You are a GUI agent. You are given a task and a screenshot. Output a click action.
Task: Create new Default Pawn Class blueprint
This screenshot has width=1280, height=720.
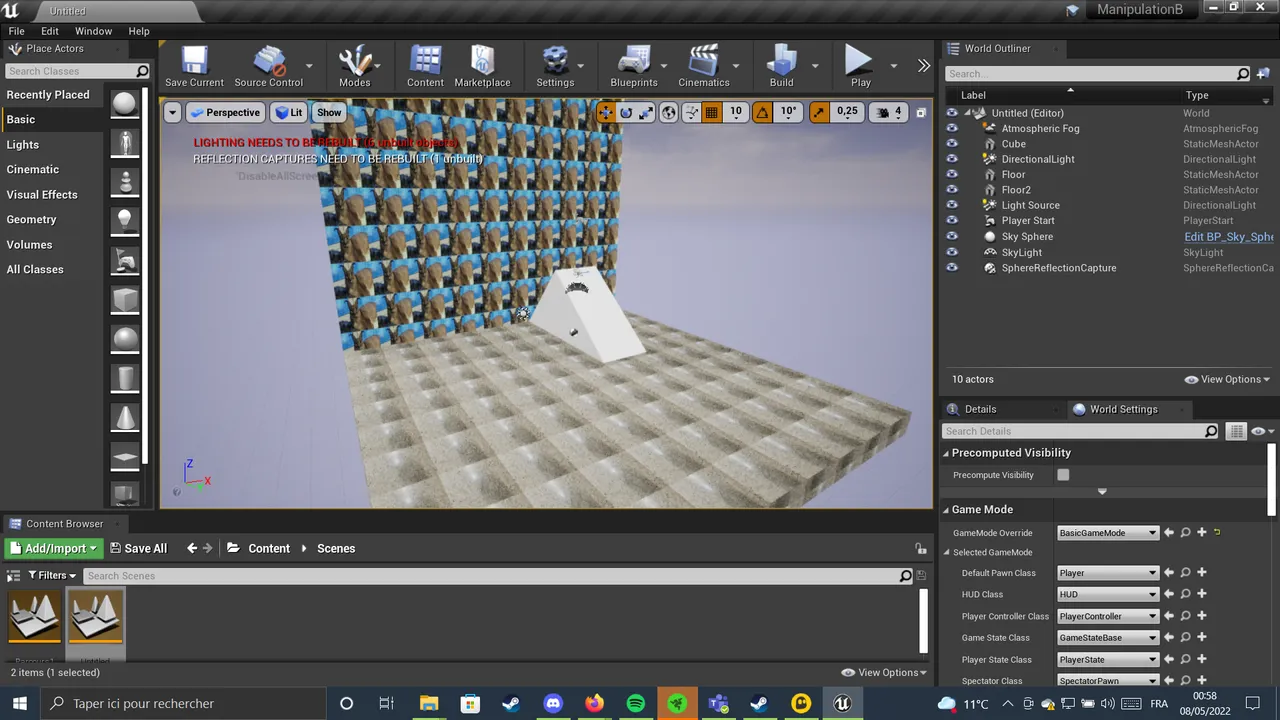[1202, 573]
